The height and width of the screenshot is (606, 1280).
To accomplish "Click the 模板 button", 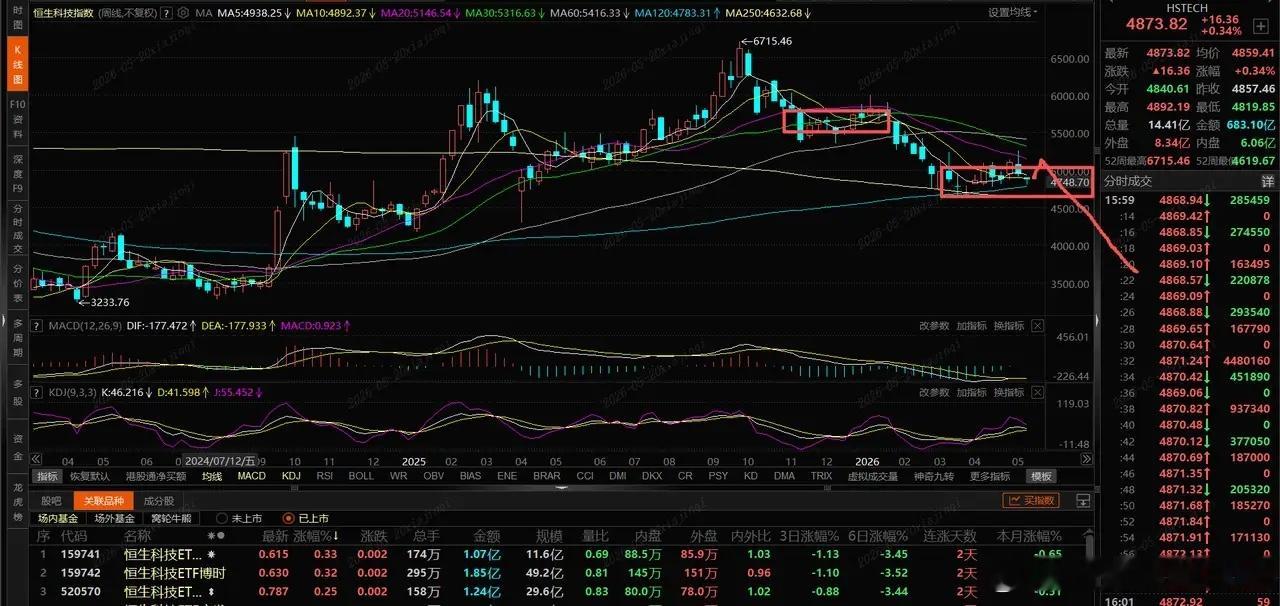I will click(x=1041, y=476).
